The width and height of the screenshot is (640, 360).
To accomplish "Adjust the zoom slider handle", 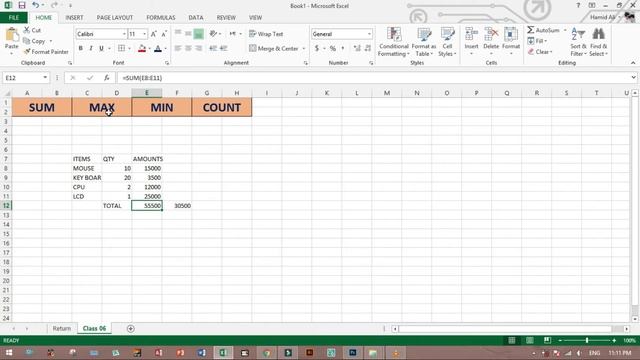I will point(587,340).
